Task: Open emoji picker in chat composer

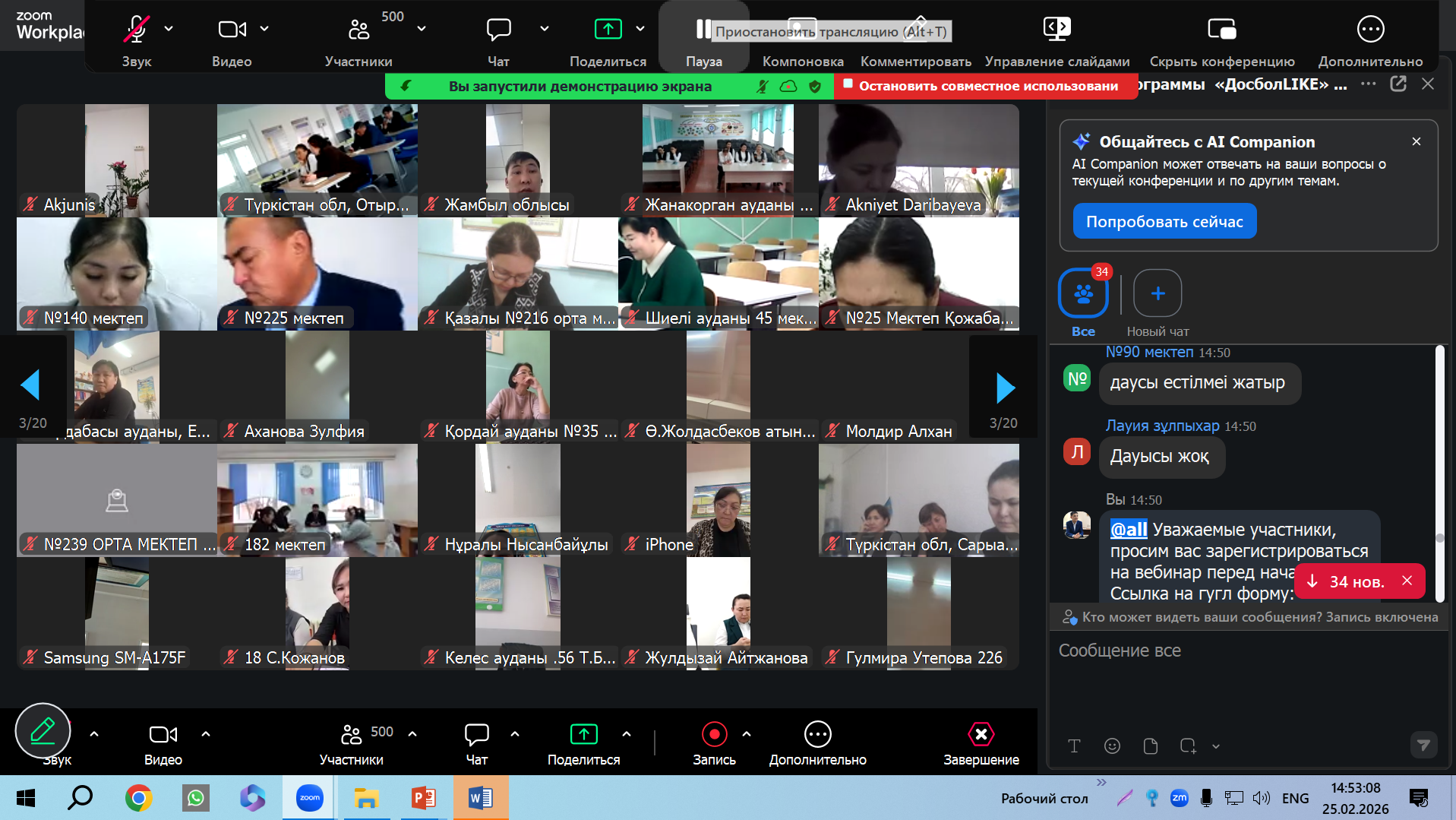Action: point(1112,746)
